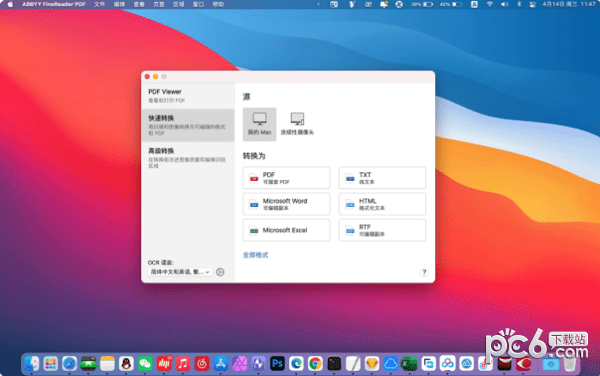600x376 pixels.
Task: Open the ABBYY FineReader PDF app menu
Action: 54,4
